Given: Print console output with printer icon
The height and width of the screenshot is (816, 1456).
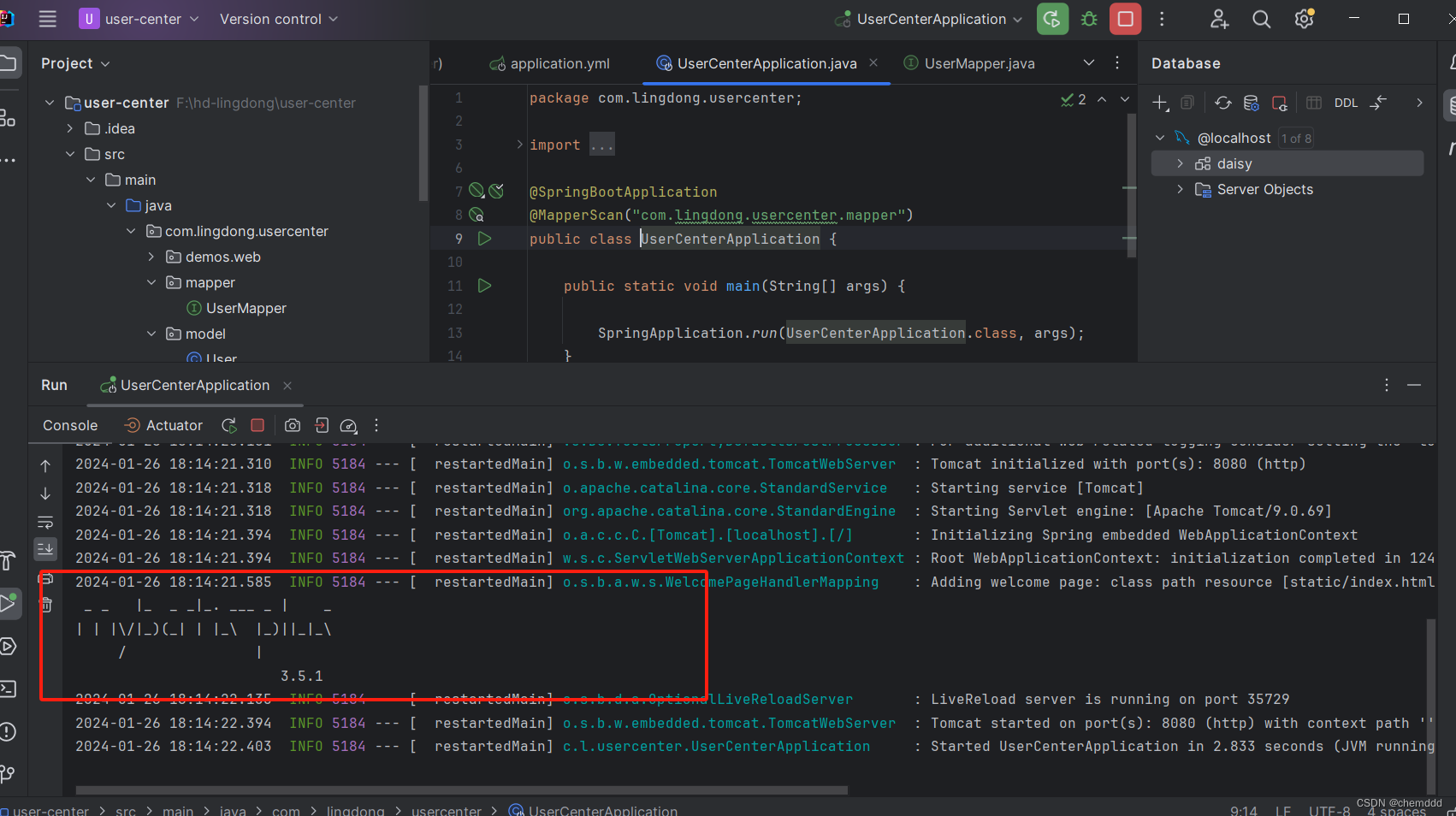Looking at the screenshot, I should 46,578.
